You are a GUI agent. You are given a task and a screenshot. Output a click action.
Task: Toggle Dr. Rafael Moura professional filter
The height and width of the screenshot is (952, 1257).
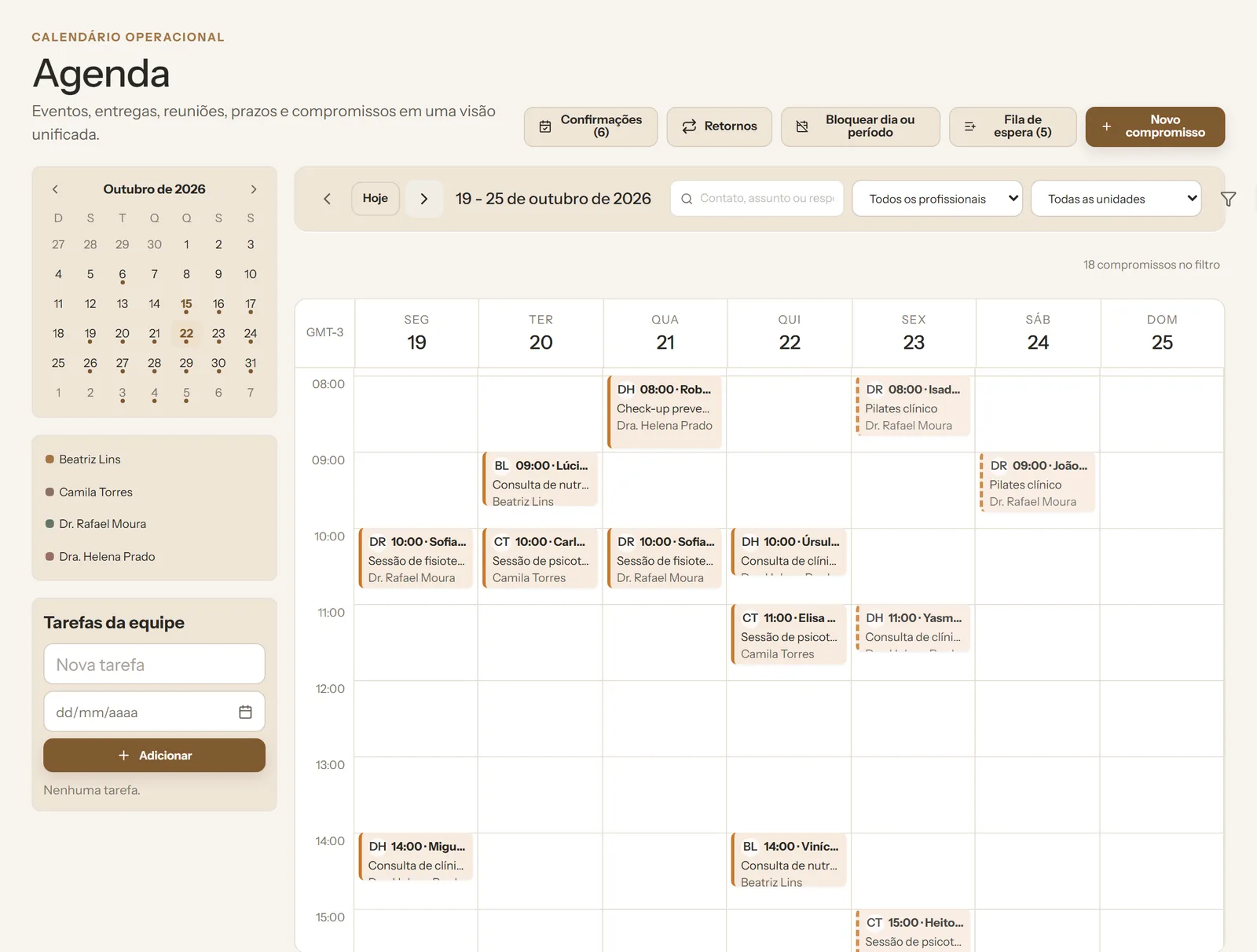pos(96,524)
